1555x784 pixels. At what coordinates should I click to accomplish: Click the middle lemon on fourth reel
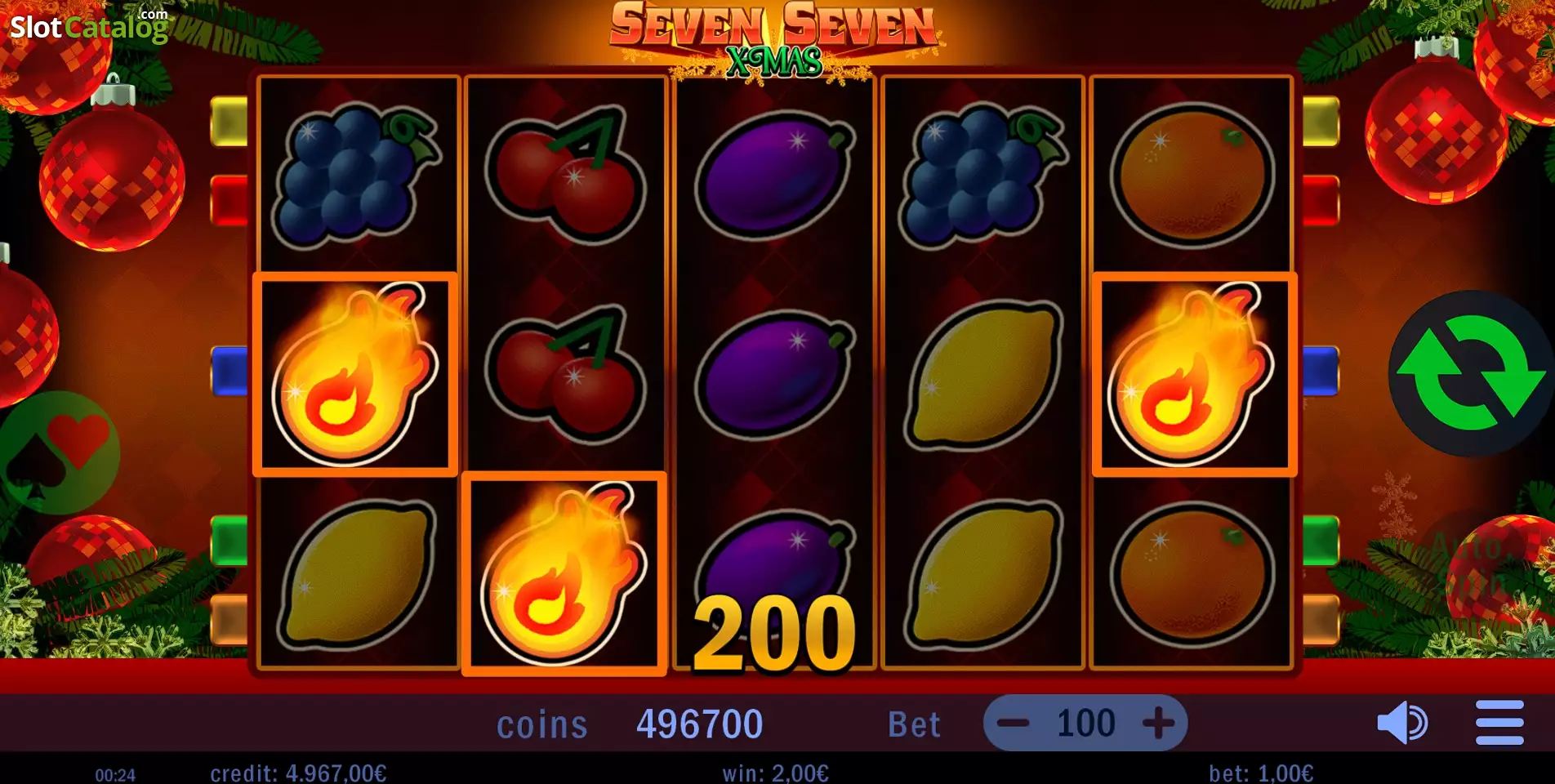point(983,375)
